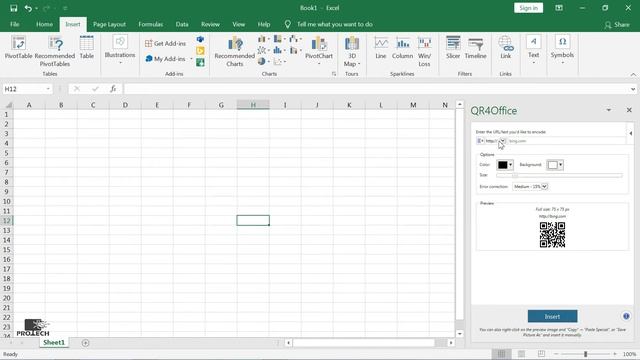Viewport: 640px width, 360px height.
Task: Insert a combo chart
Action: coord(295,50)
